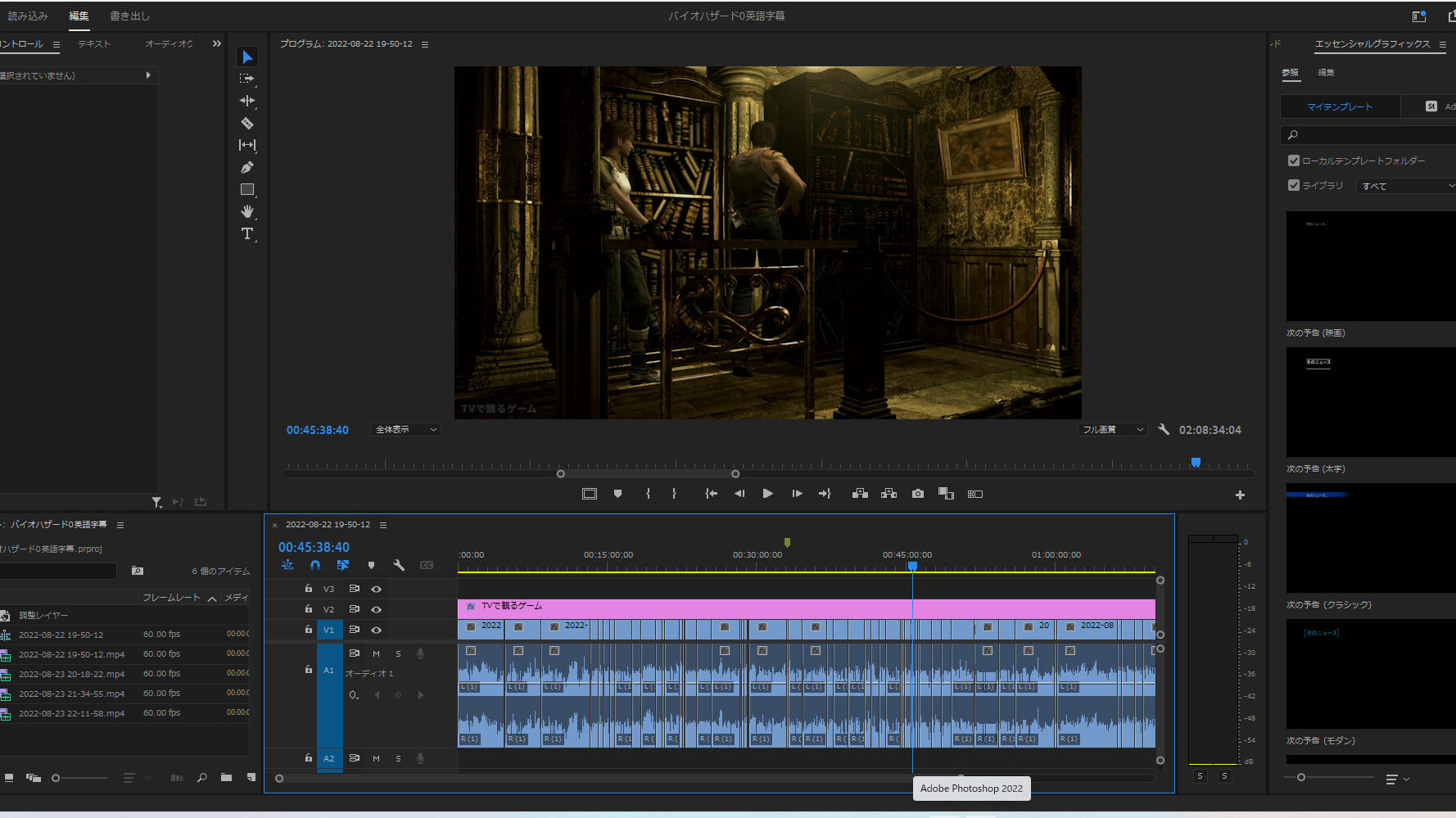Open timeline display settings wrench
The height and width of the screenshot is (818, 1456).
[x=399, y=565]
